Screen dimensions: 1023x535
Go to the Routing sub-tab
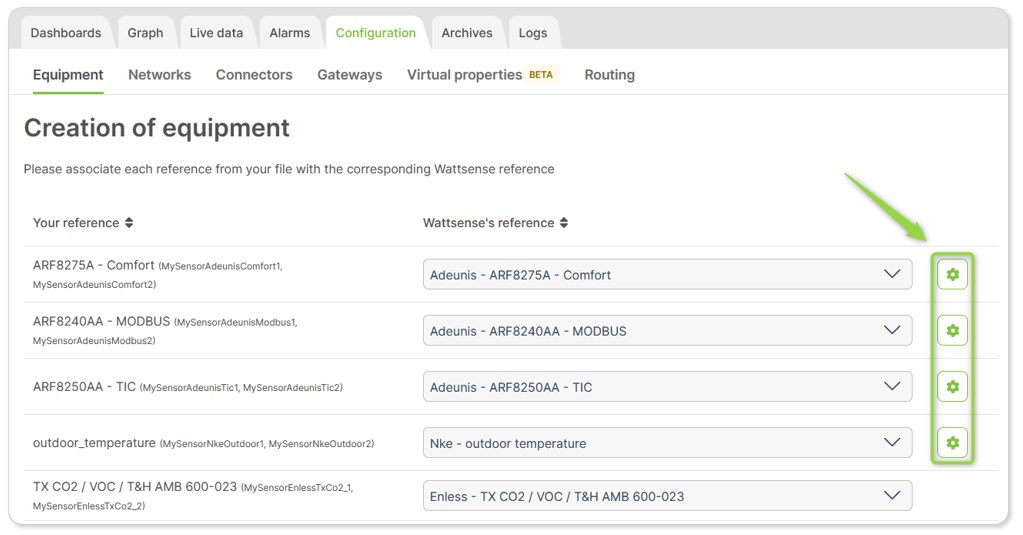coord(609,75)
